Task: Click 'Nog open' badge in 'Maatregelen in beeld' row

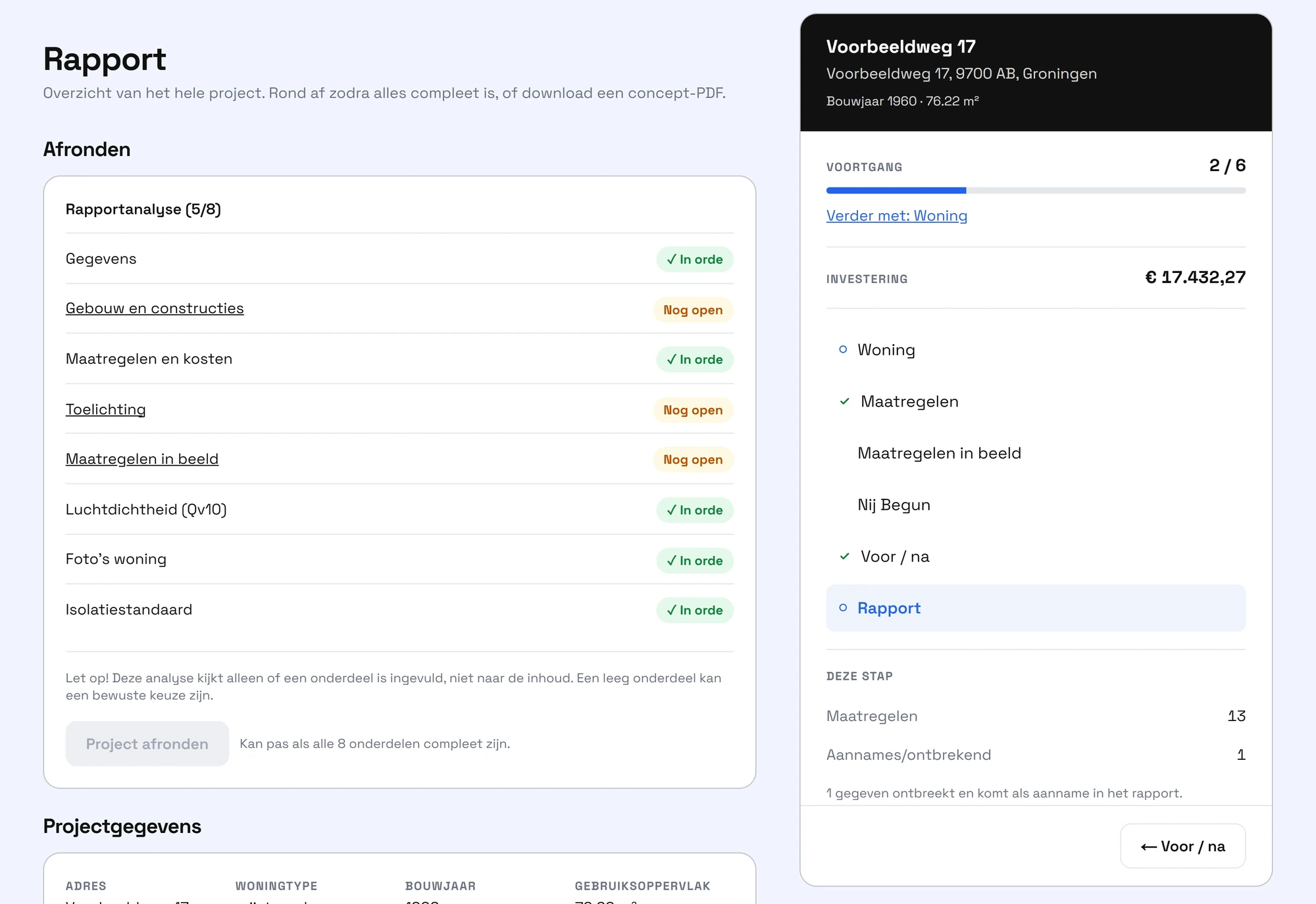Action: [x=693, y=459]
